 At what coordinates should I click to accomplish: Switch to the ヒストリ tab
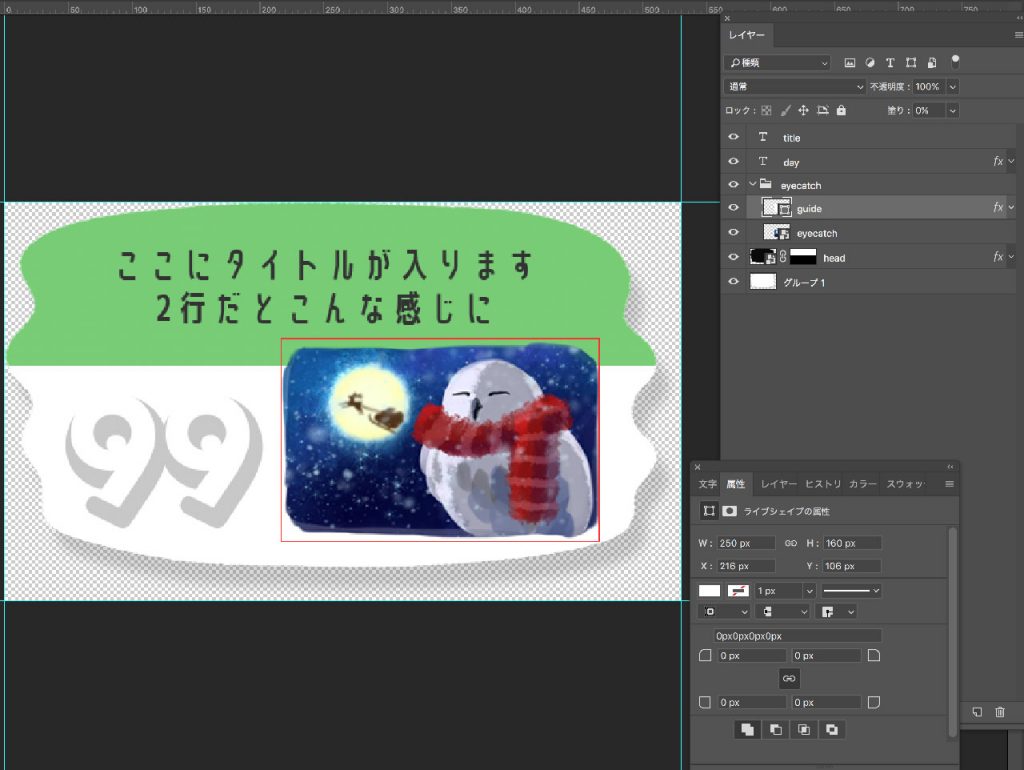(823, 484)
